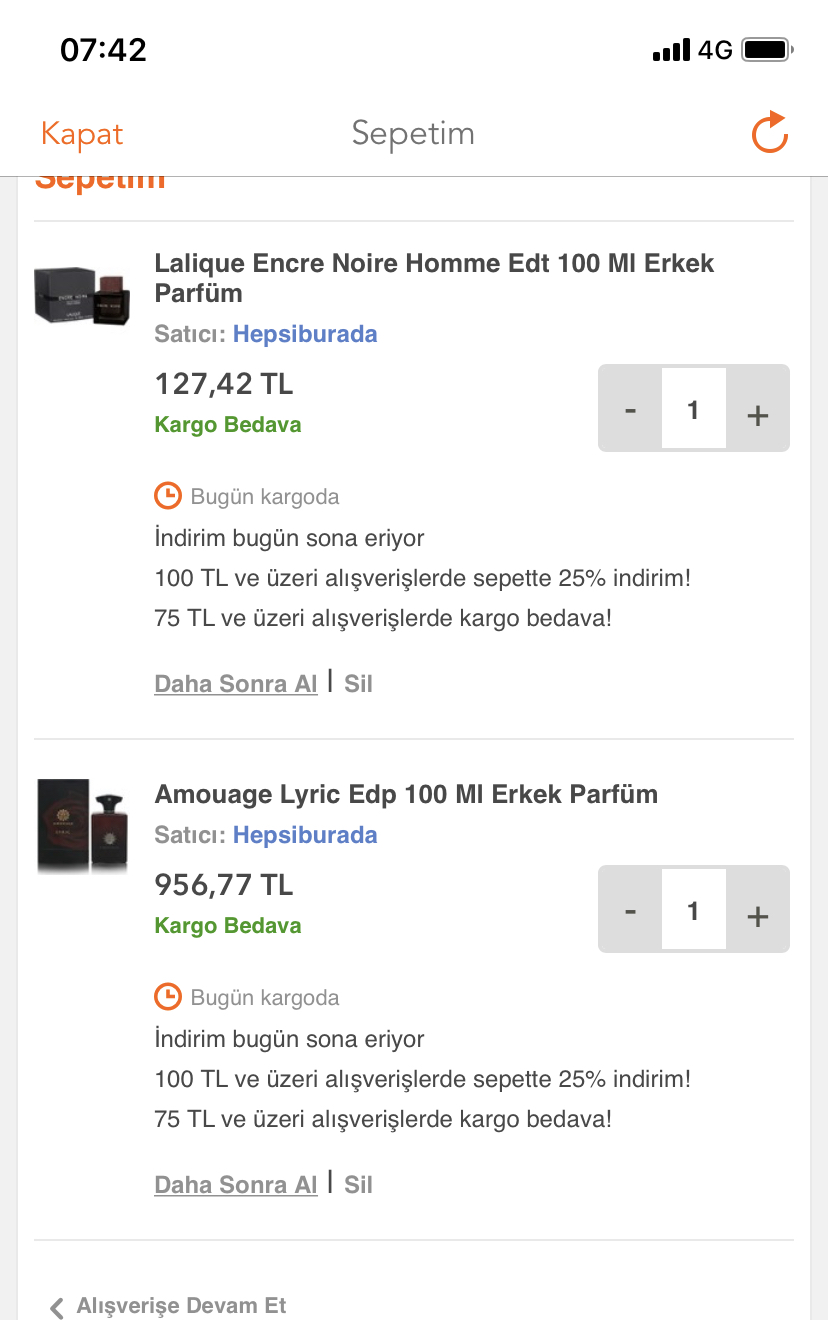
Task: Tap the orange refresh icon
Action: click(x=770, y=133)
